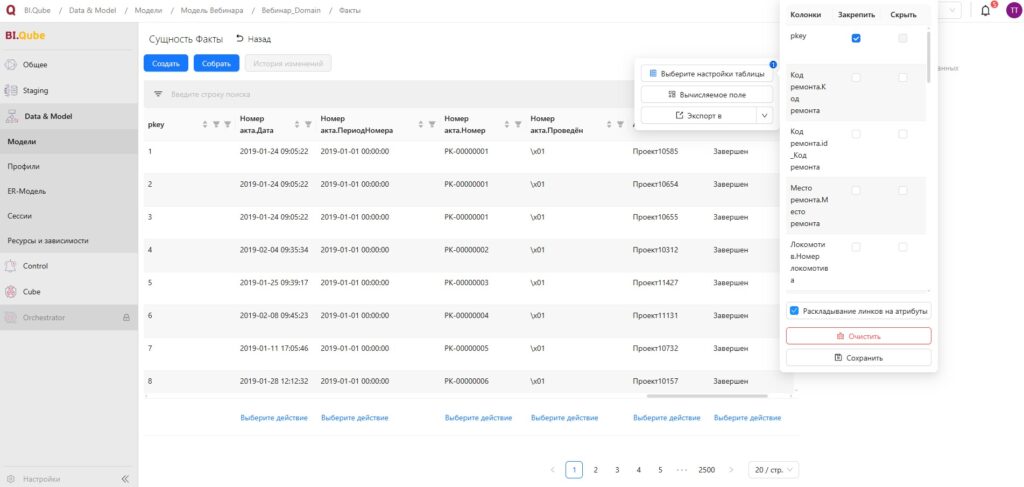Click the trash icon in Очистить button
1024x487 pixels.
[x=840, y=336]
